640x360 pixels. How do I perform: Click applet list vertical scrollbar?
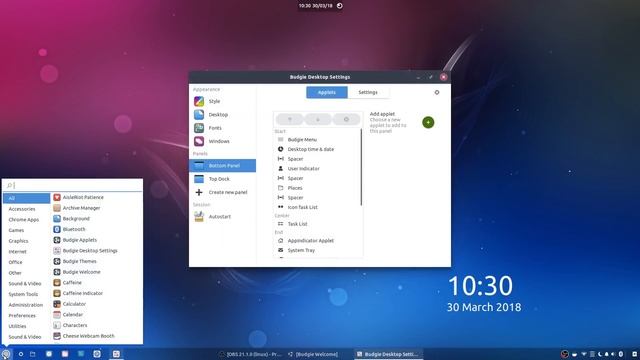click(361, 167)
